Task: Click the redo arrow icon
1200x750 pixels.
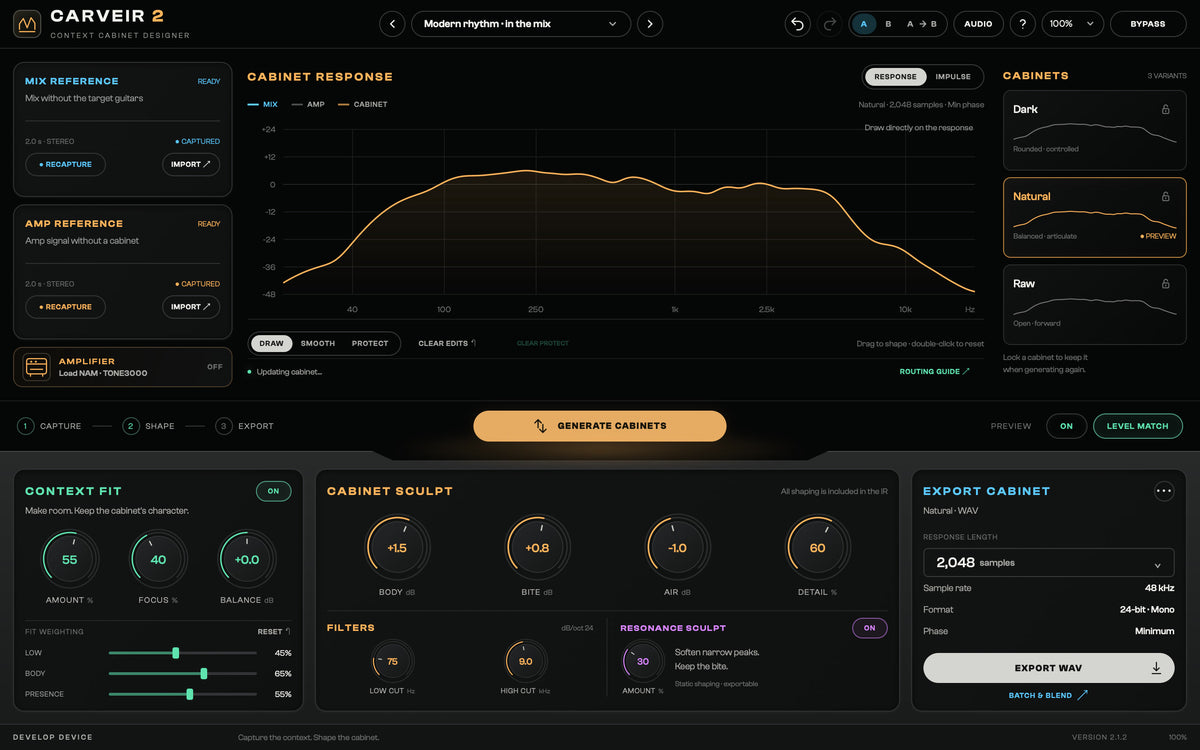Action: point(830,24)
